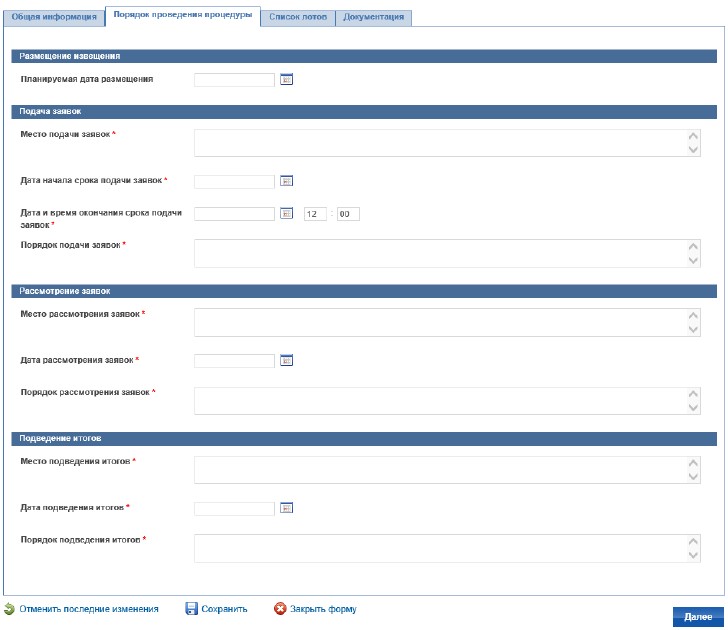
Task: Click the hours field showing 12
Action: [x=315, y=213]
